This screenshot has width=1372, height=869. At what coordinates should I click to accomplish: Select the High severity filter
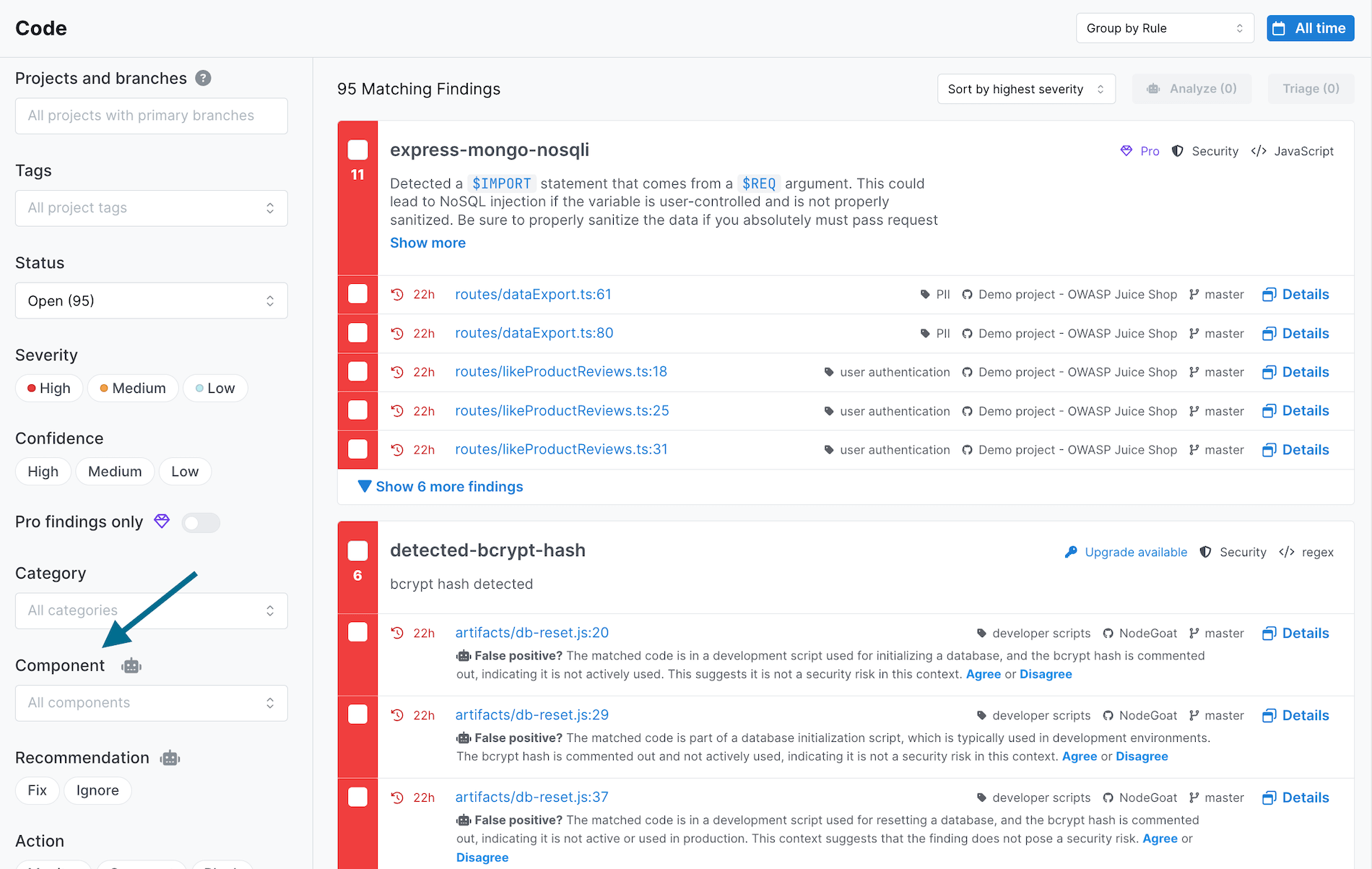(48, 388)
